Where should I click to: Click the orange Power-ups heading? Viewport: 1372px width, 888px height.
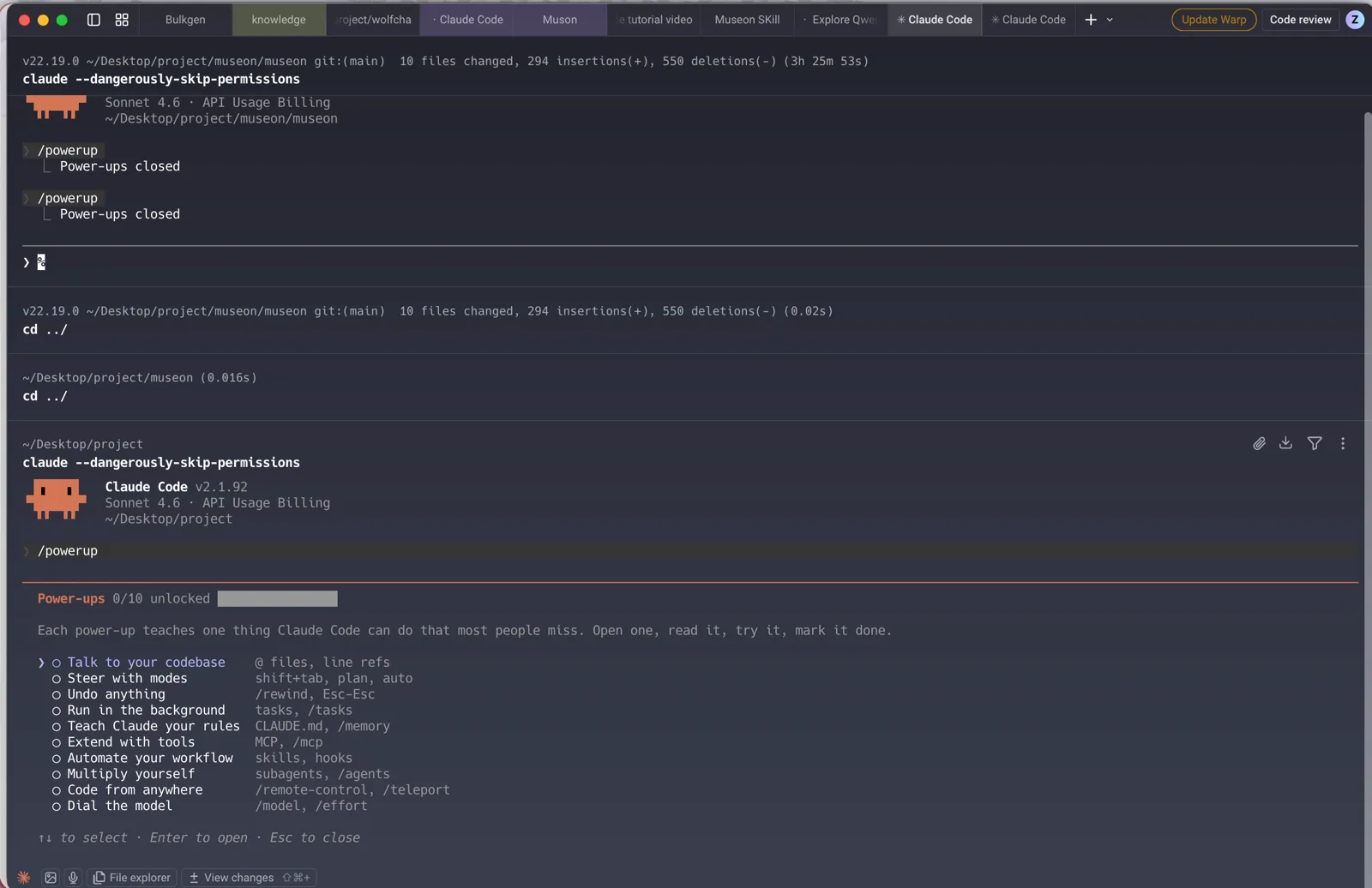coord(71,598)
